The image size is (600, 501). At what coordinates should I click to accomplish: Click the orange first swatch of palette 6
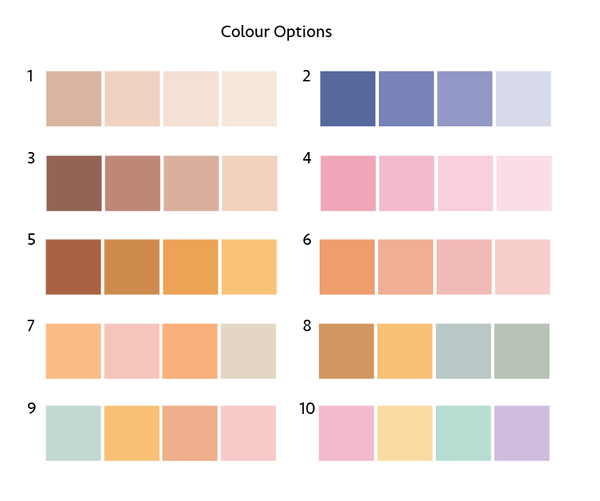pos(347,267)
